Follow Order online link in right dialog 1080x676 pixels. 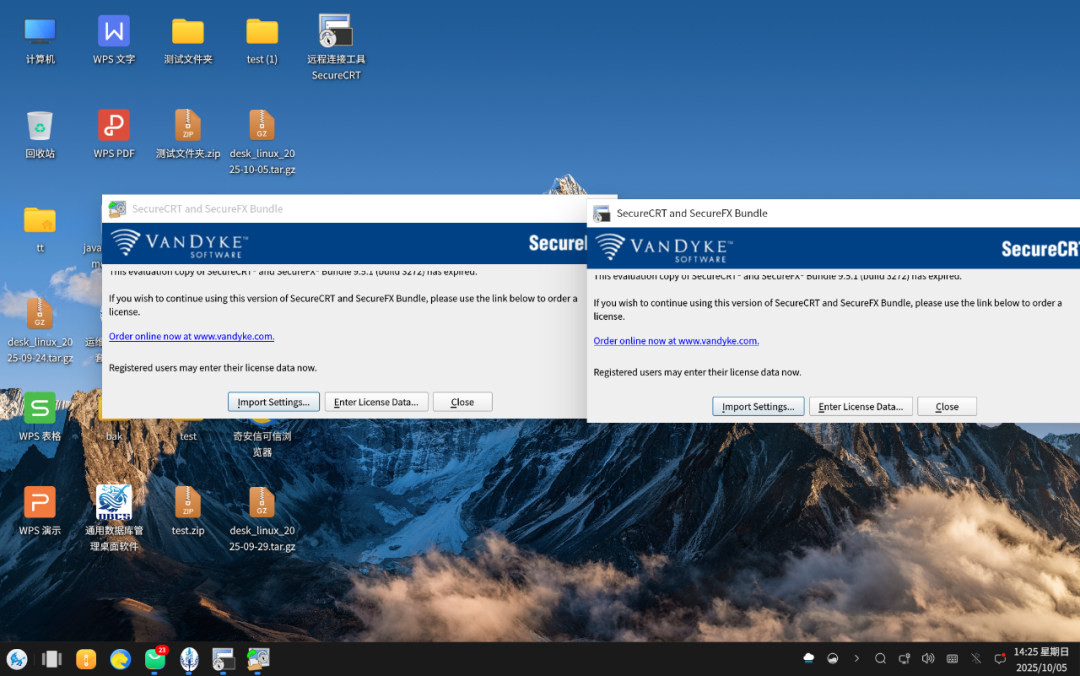(x=676, y=340)
